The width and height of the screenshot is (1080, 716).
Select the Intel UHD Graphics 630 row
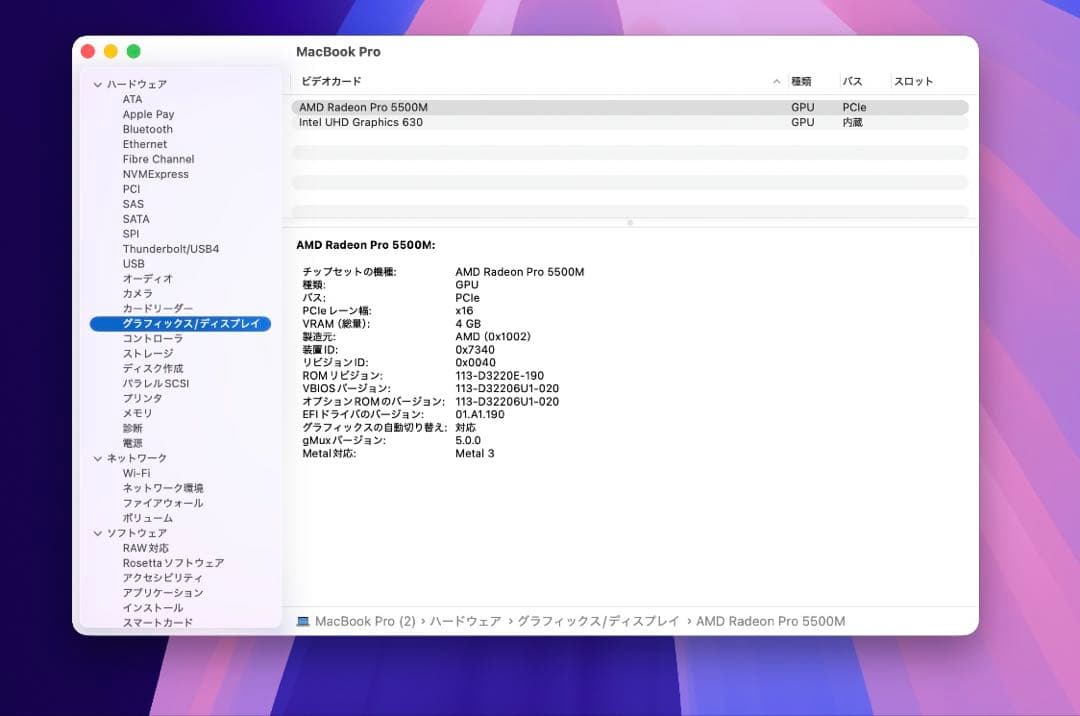(630, 123)
